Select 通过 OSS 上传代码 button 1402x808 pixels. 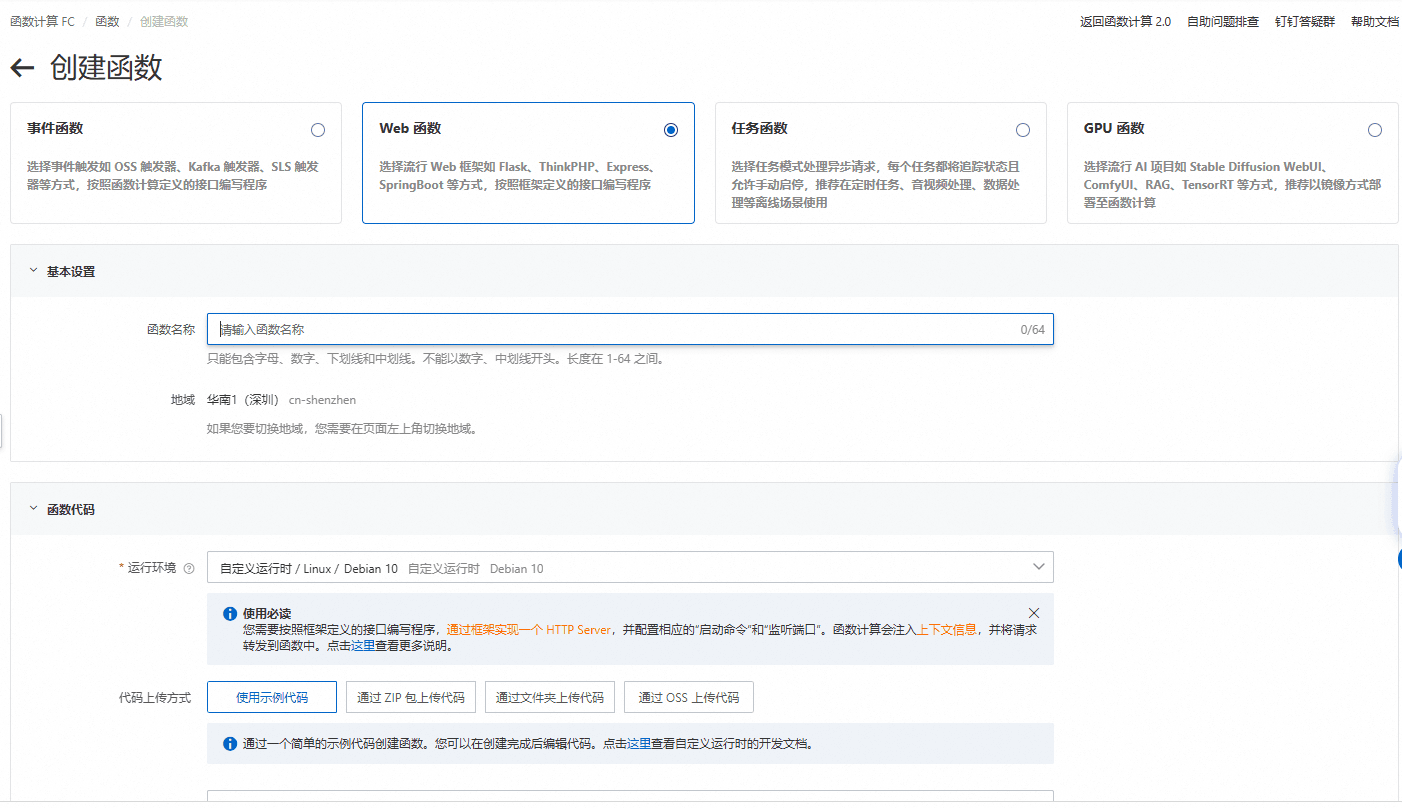pyautogui.click(x=688, y=698)
